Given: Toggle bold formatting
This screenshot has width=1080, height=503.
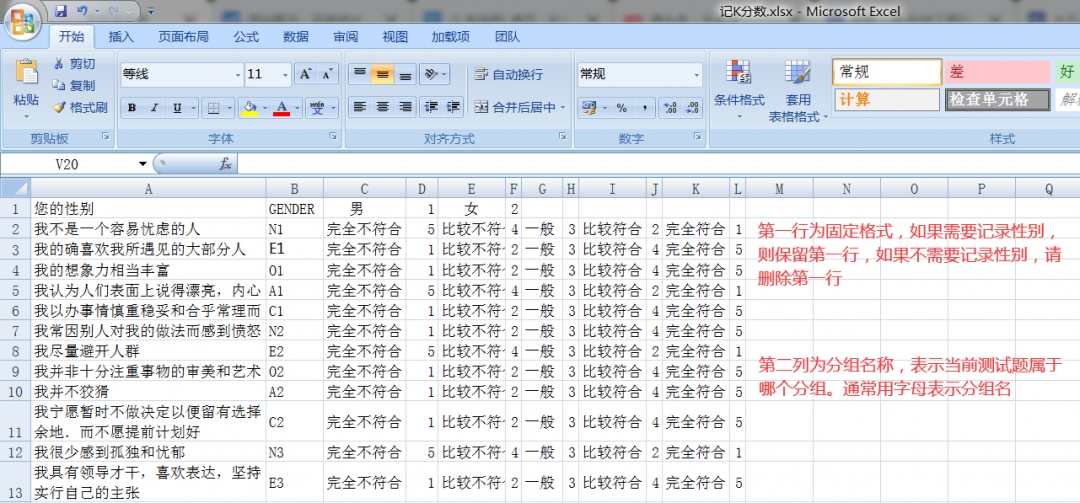Looking at the screenshot, I should [132, 108].
